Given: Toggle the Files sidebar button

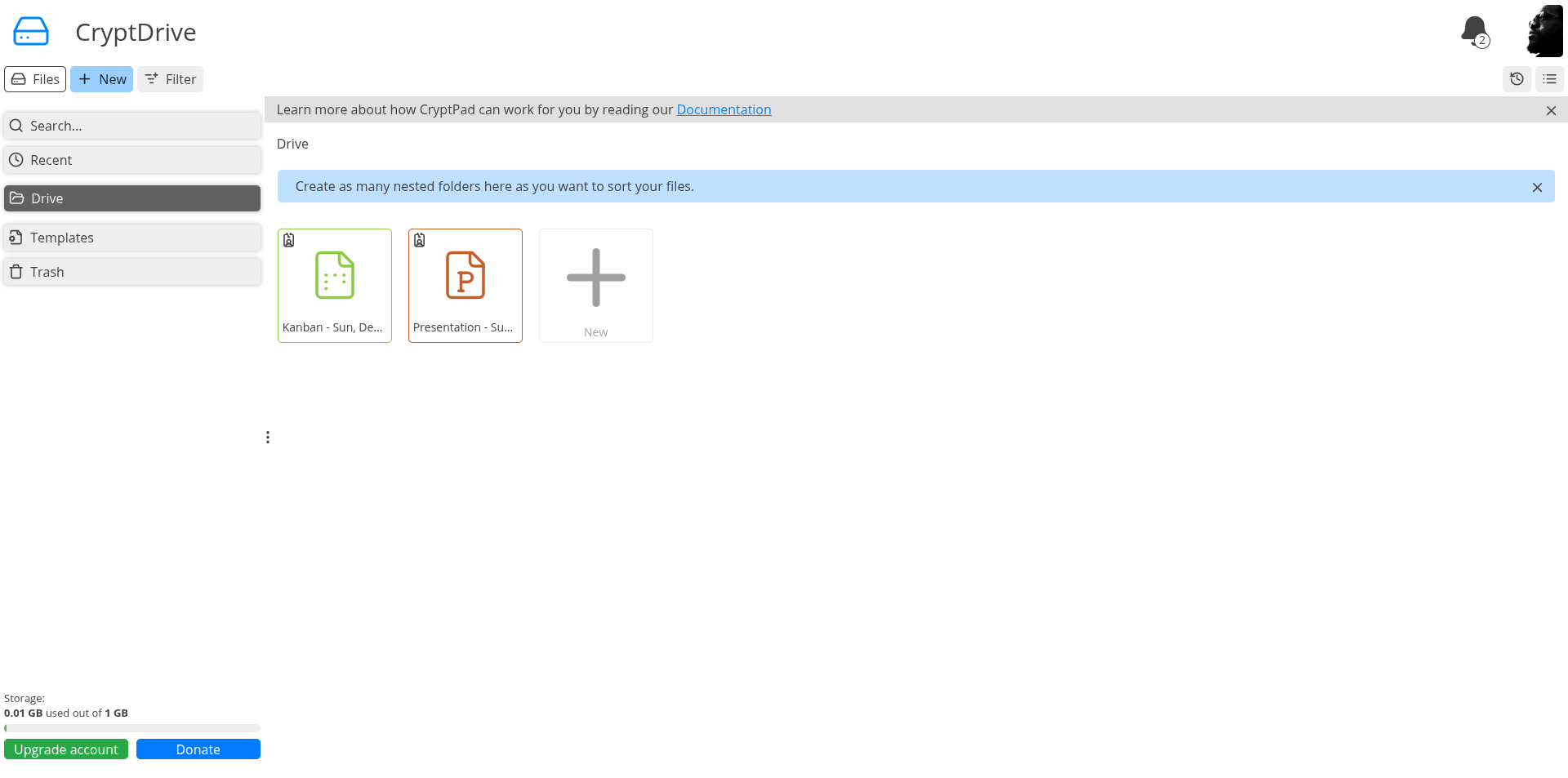Looking at the screenshot, I should [x=35, y=79].
